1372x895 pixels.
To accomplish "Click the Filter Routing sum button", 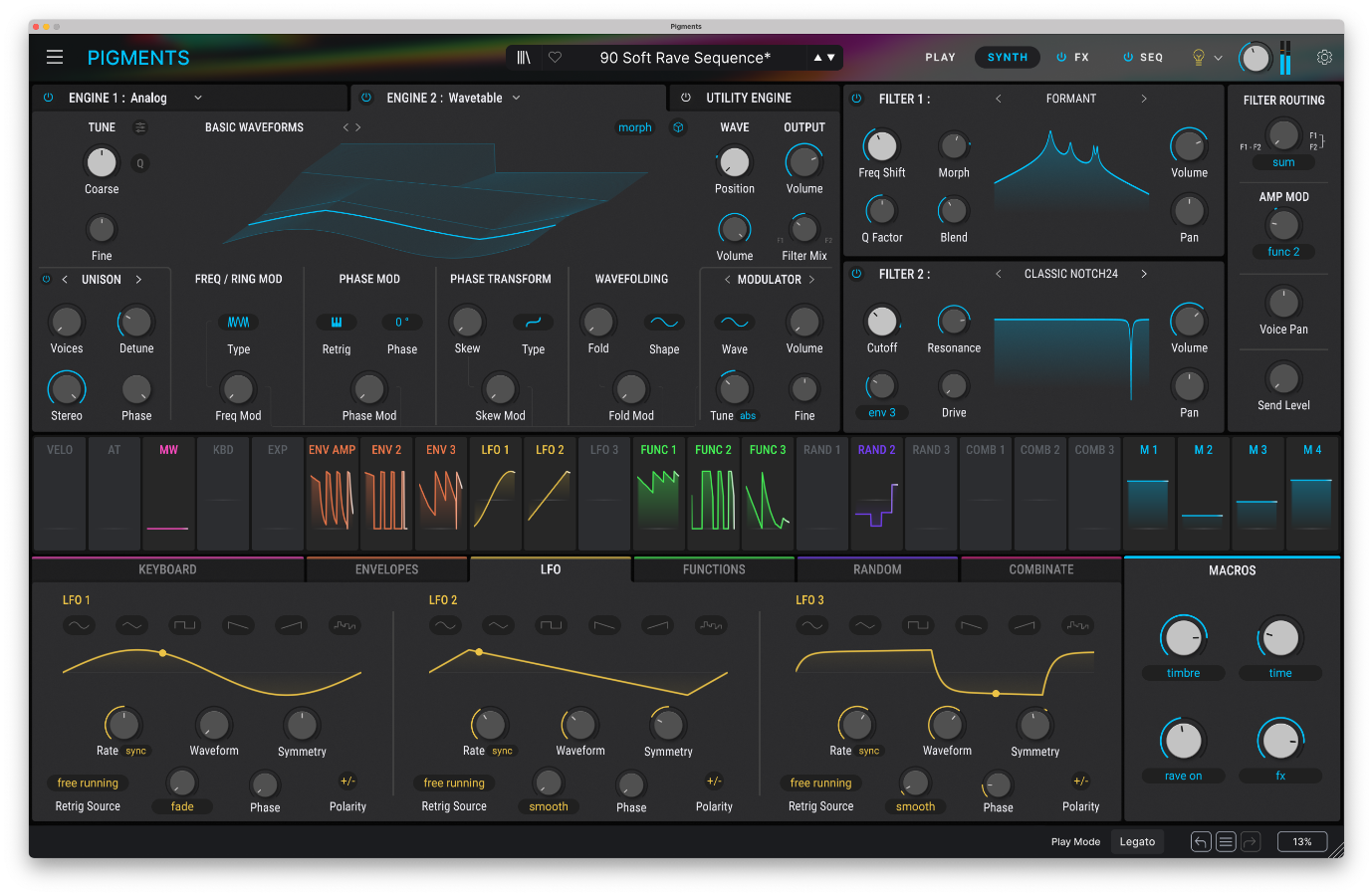I will tap(1283, 162).
